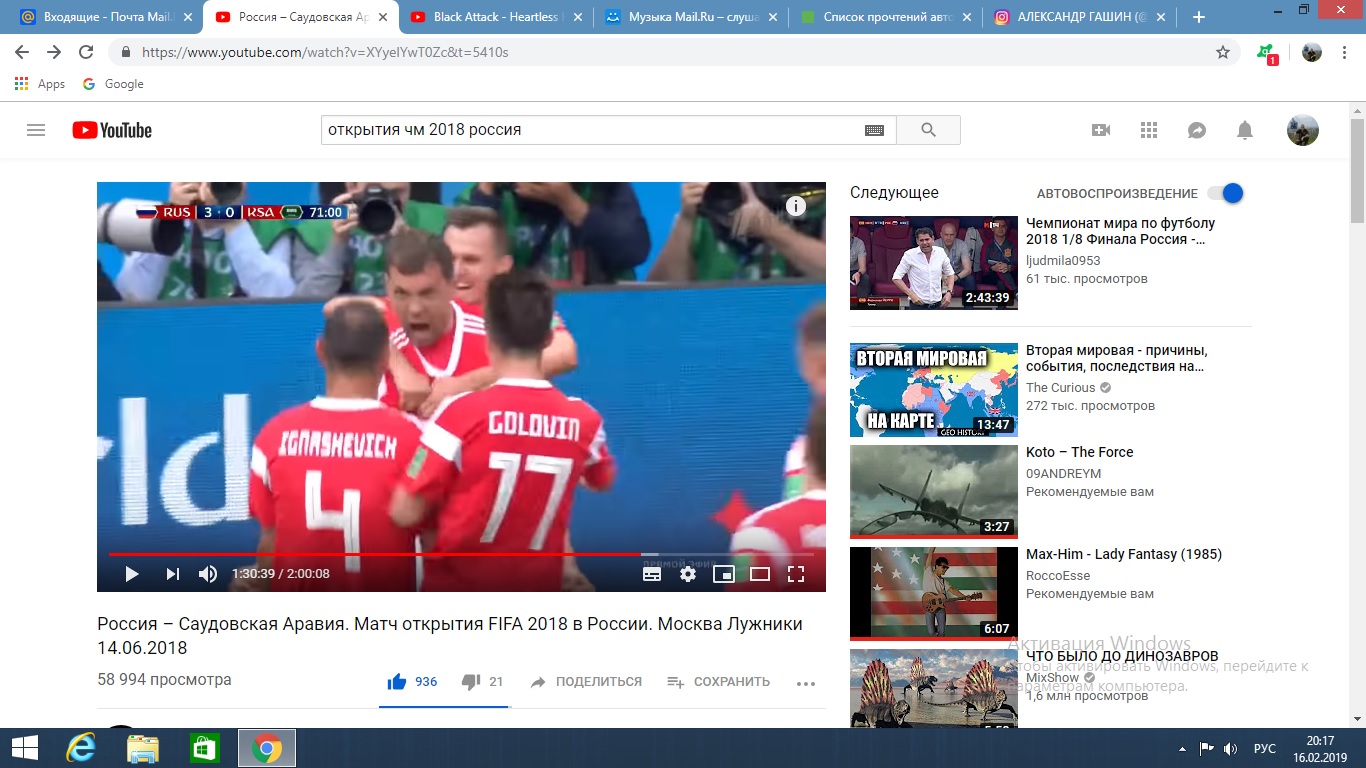Open File Explorer from taskbar

[x=143, y=748]
